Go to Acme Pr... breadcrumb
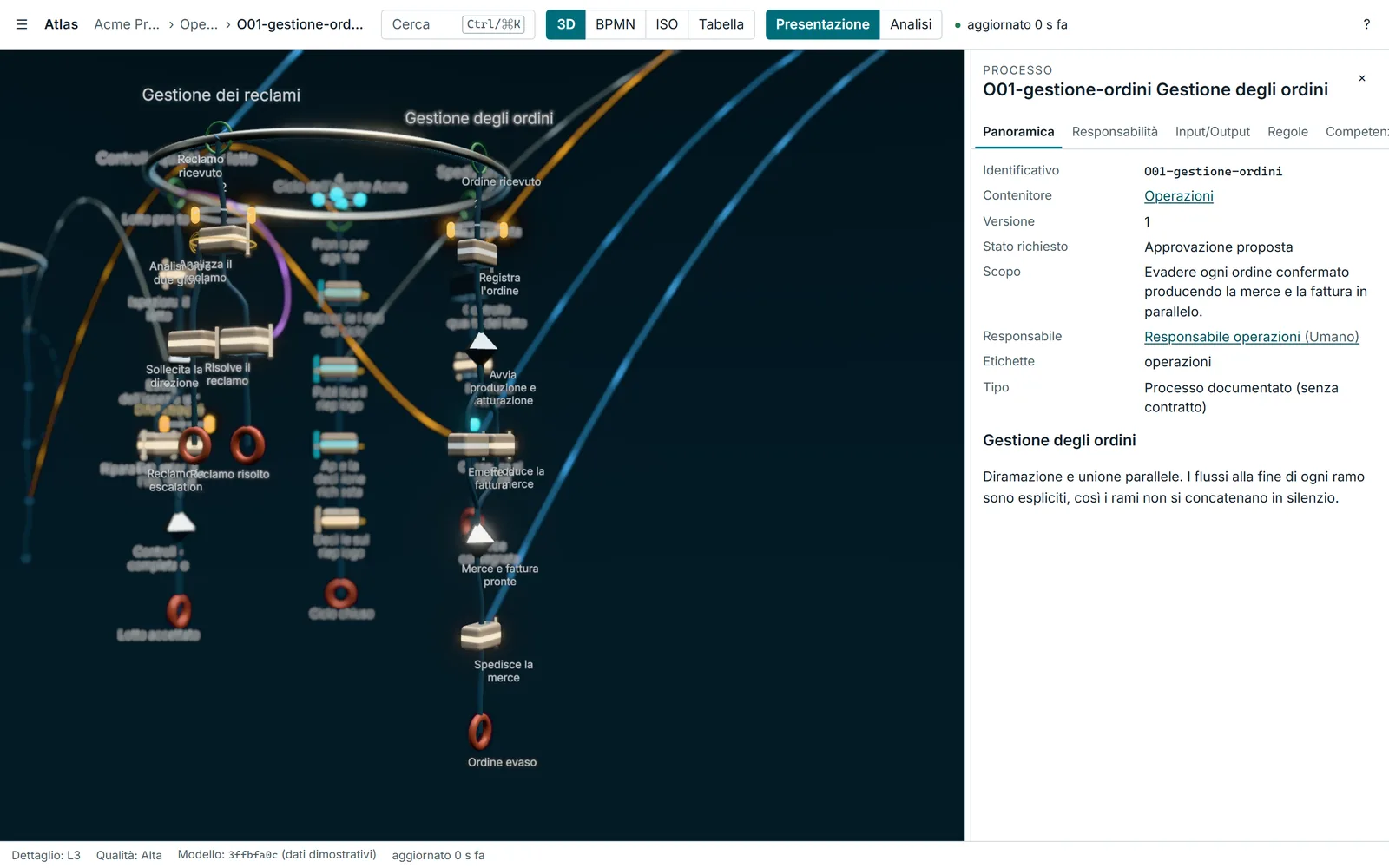Viewport: 1389px width, 868px height. tap(127, 24)
